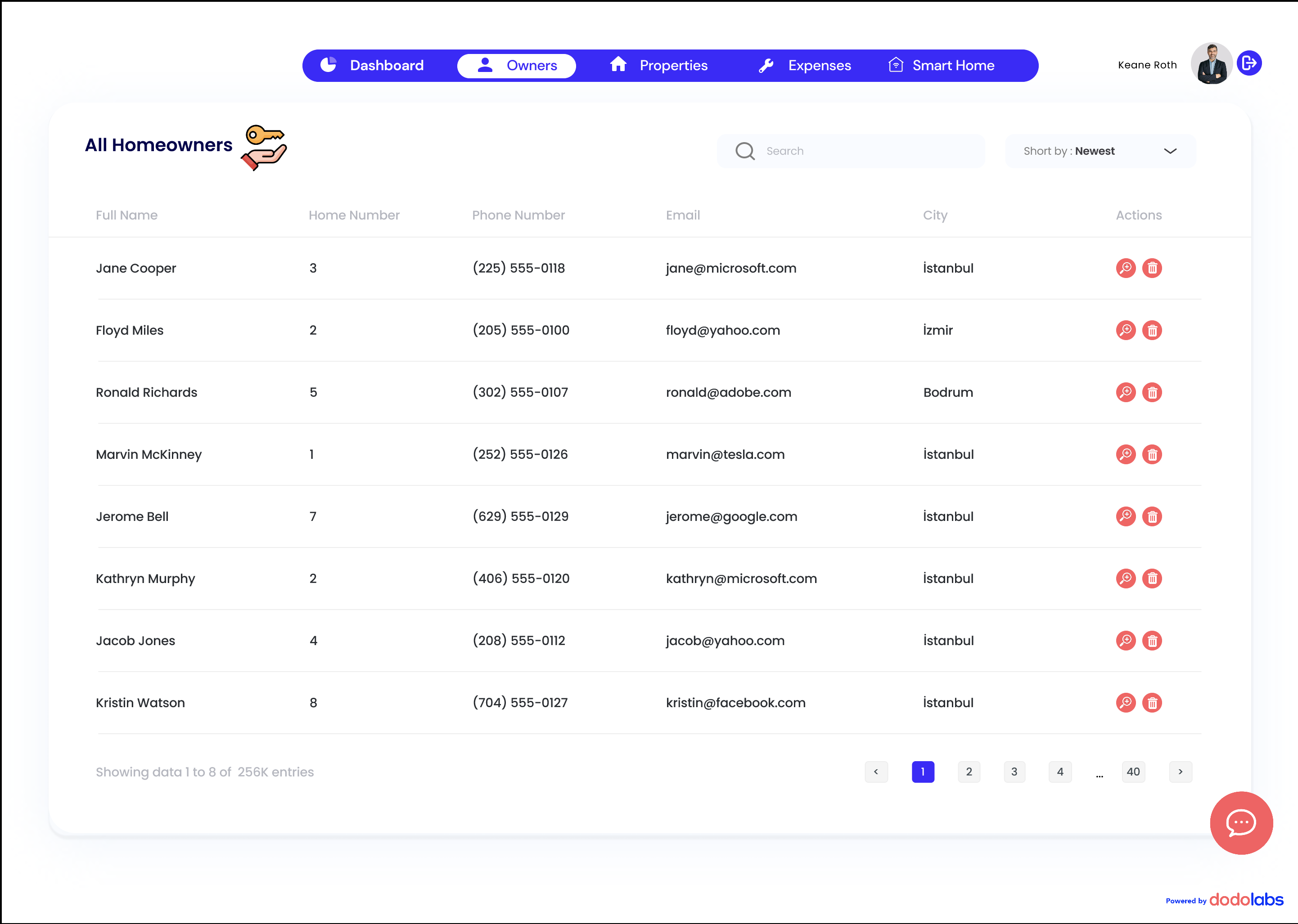Select the name Jane Cooper
Image resolution: width=1298 pixels, height=924 pixels.
(x=135, y=268)
